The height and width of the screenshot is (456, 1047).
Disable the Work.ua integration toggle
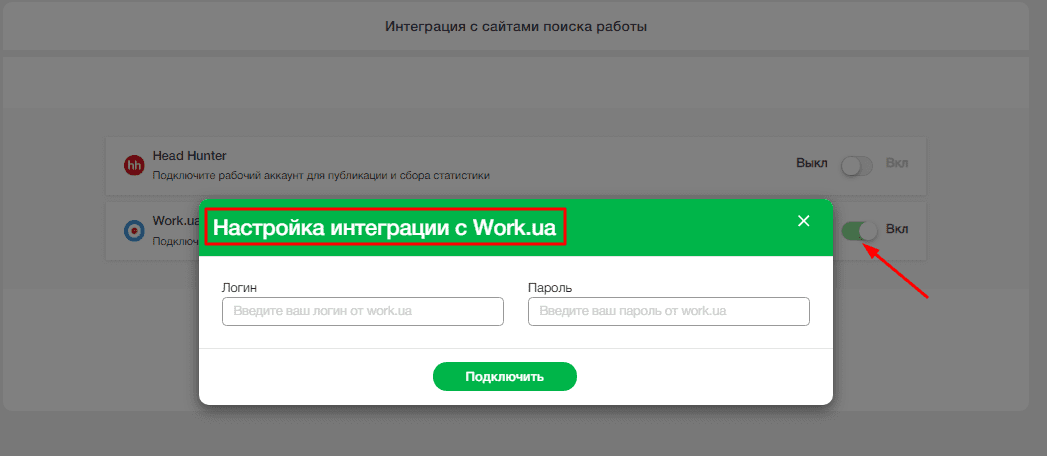coord(859,231)
